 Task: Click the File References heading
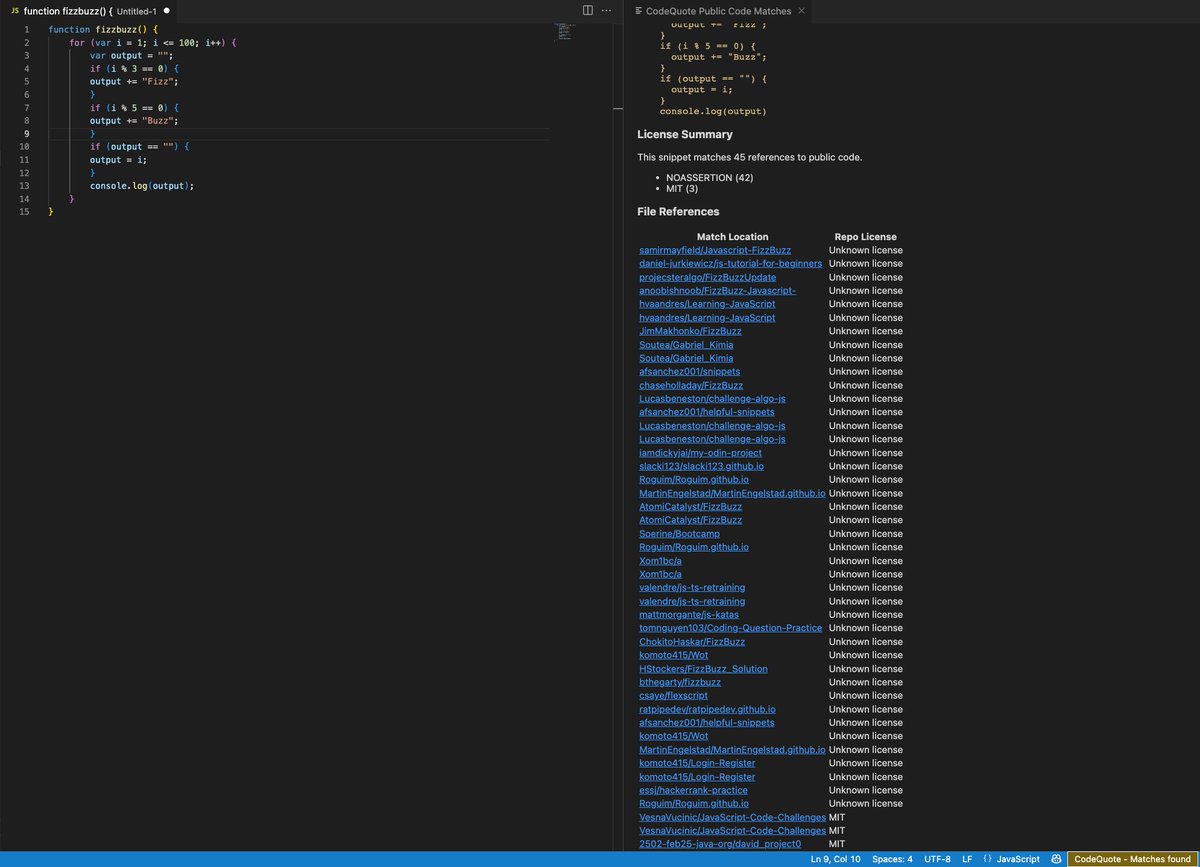[x=678, y=211]
